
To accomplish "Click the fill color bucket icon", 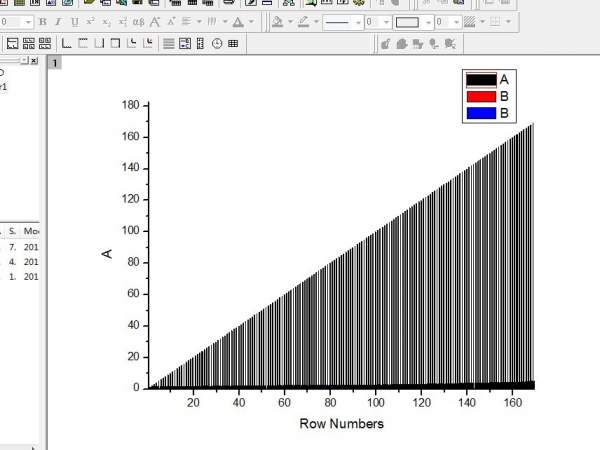I will (x=277, y=22).
